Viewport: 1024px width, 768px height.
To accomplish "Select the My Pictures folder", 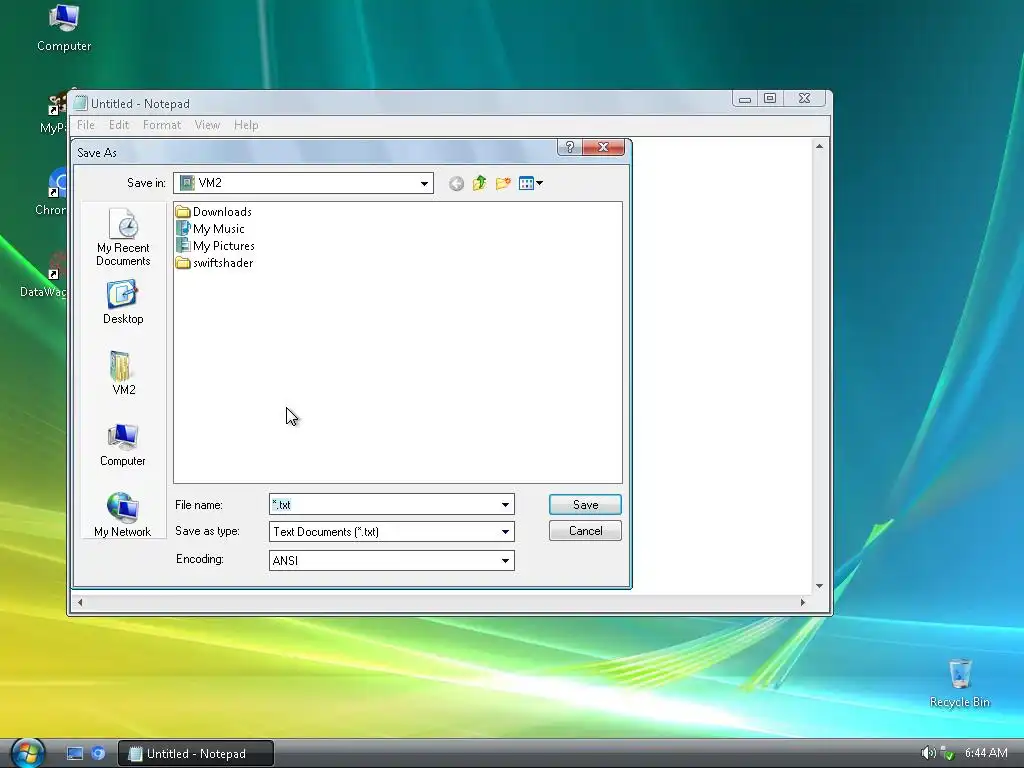I will tap(216, 246).
